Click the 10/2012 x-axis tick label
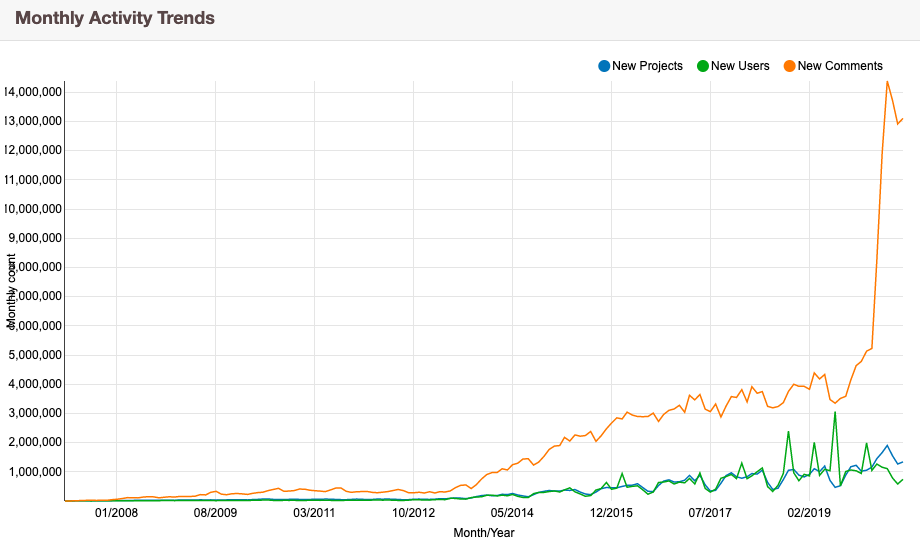Screen dimensions: 920x550 point(413,514)
